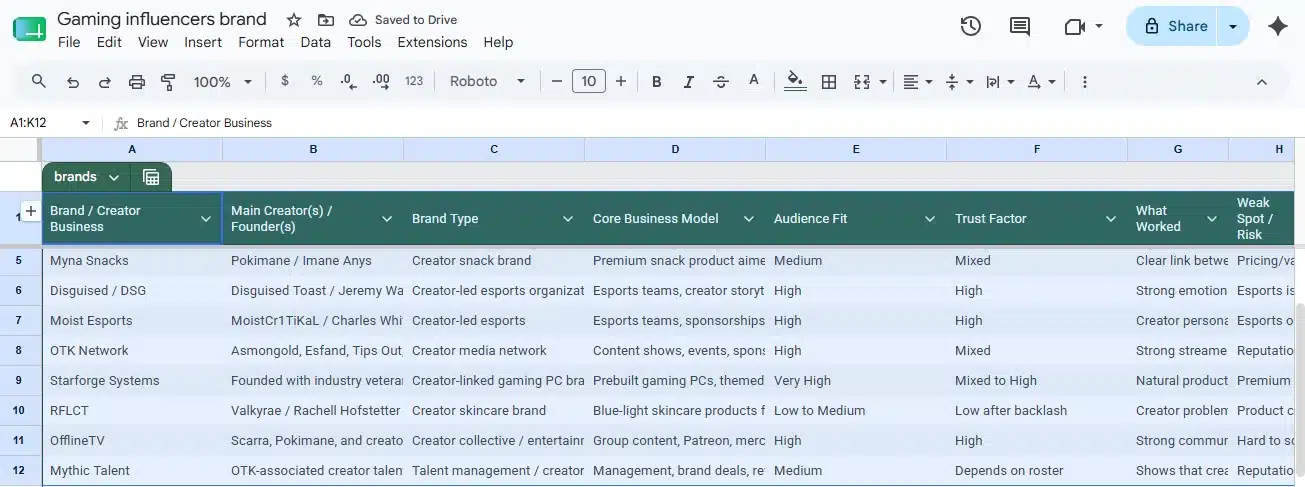Open the more toolbar options menu
Image resolution: width=1305 pixels, height=487 pixels.
click(1084, 82)
